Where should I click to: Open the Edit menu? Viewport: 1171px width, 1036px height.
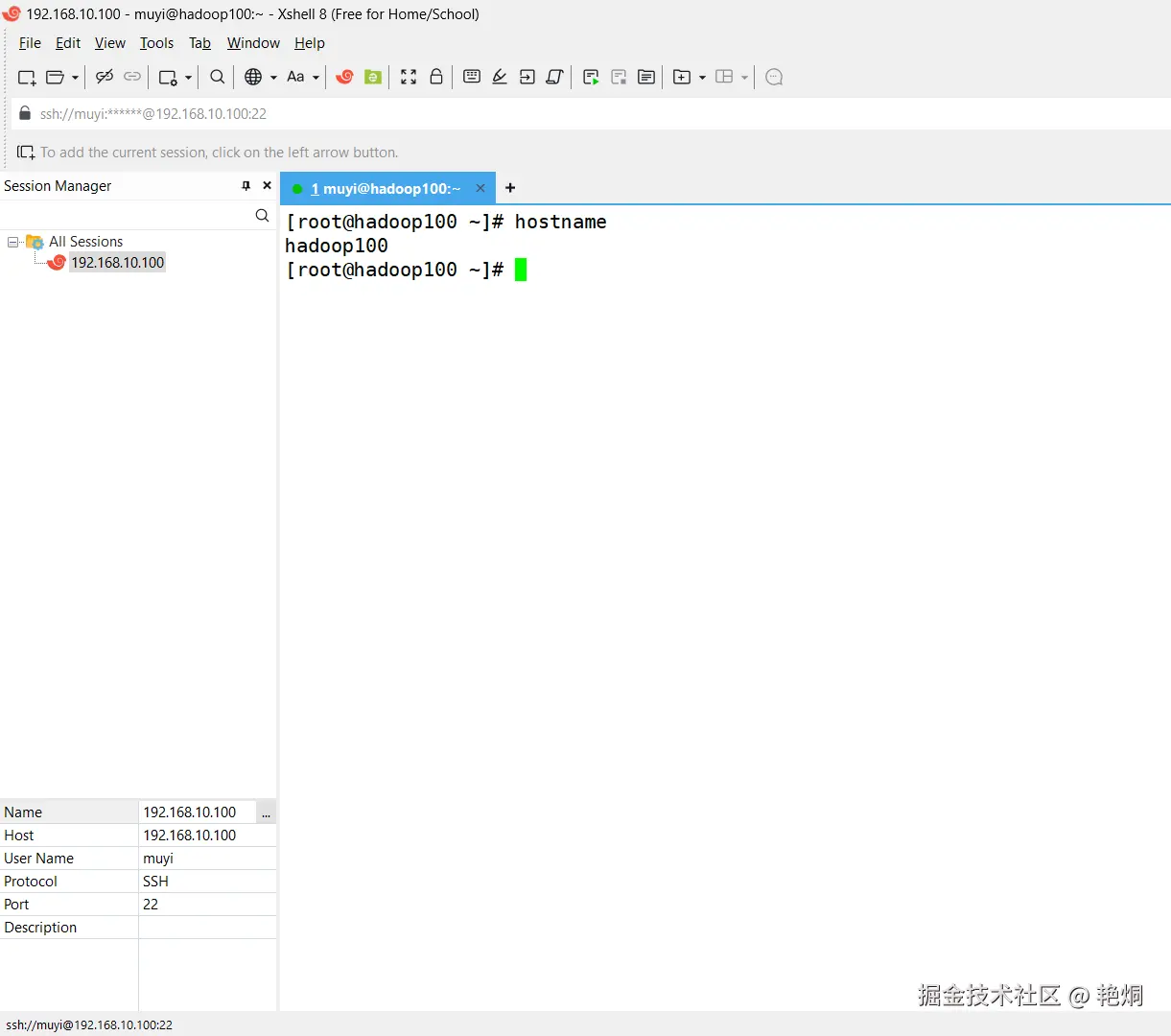[x=68, y=43]
